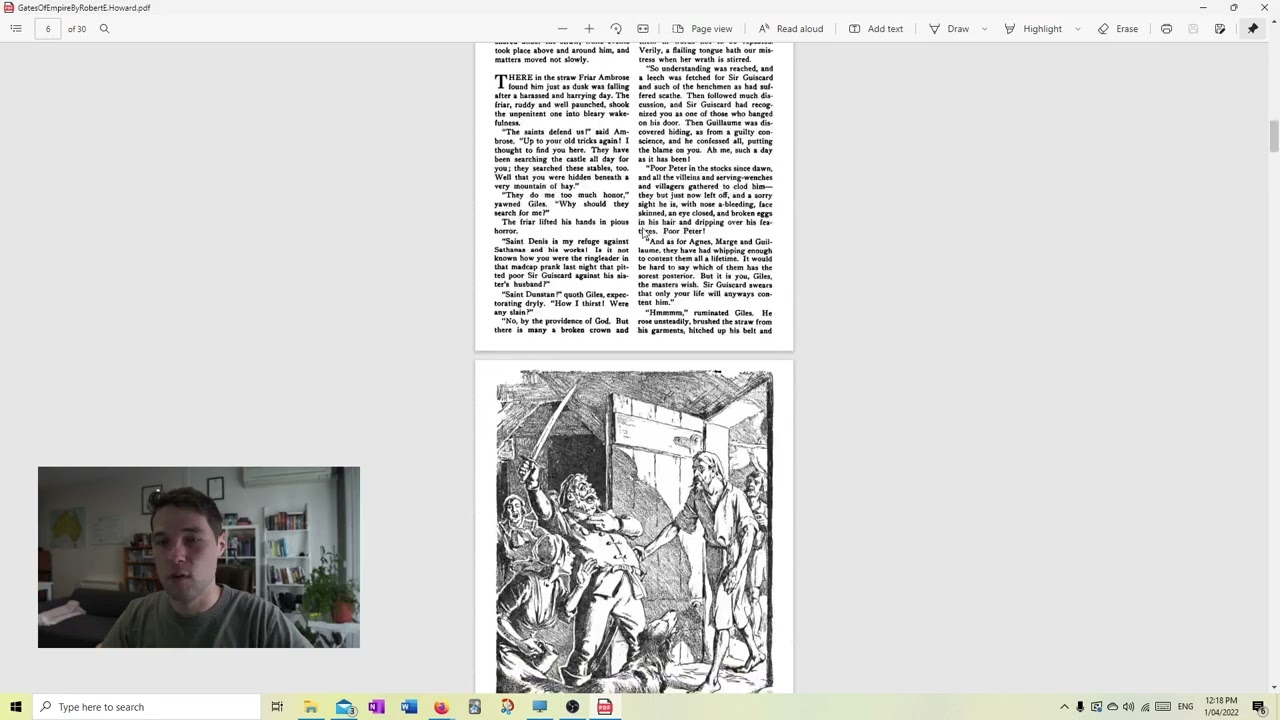Select the Add text tool
This screenshot has width=1280, height=720.
875,28
